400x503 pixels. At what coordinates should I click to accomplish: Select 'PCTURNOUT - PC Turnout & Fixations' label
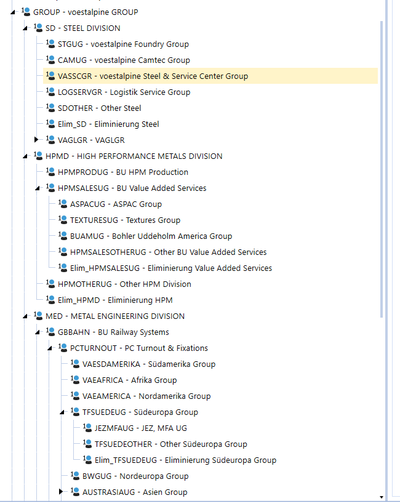139,348
